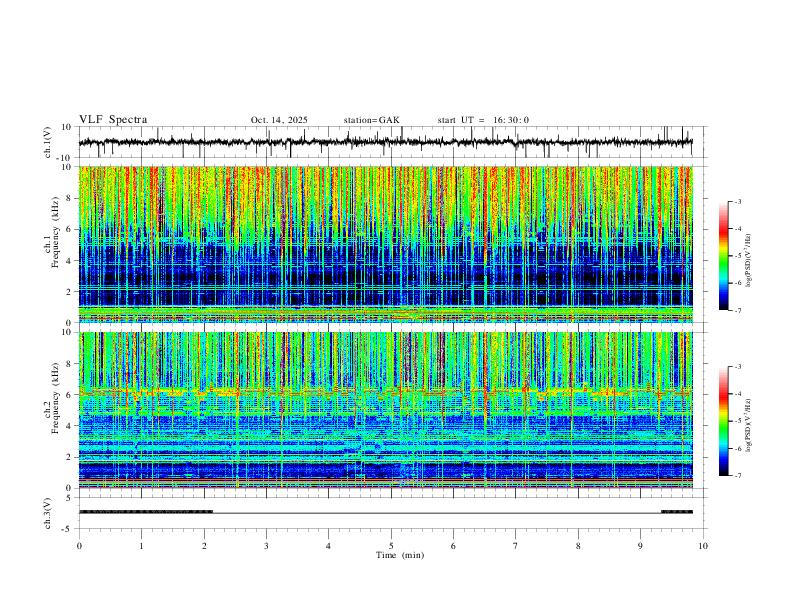Click time axis tick label "6"
Screen dimensions: 792x612
[x=453, y=546]
